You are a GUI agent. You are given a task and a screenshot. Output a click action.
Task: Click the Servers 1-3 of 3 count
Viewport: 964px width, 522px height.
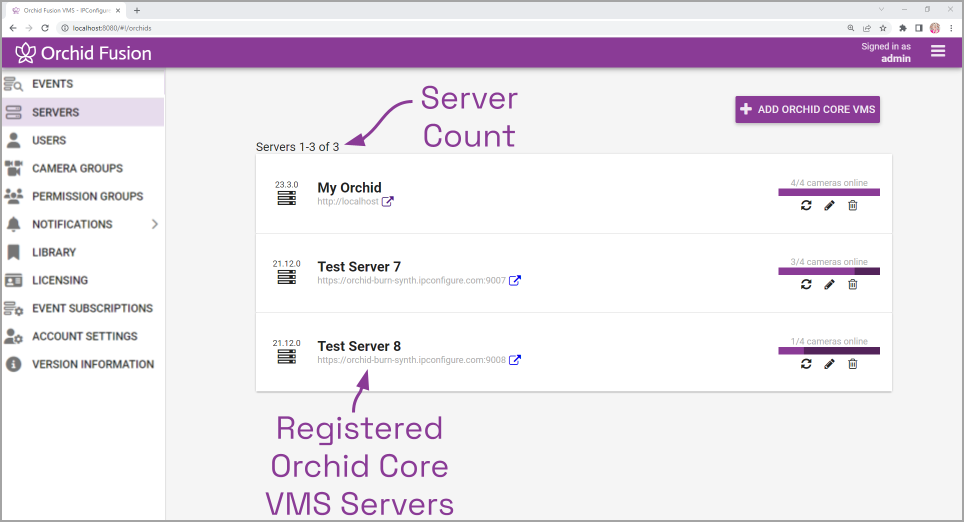298,147
